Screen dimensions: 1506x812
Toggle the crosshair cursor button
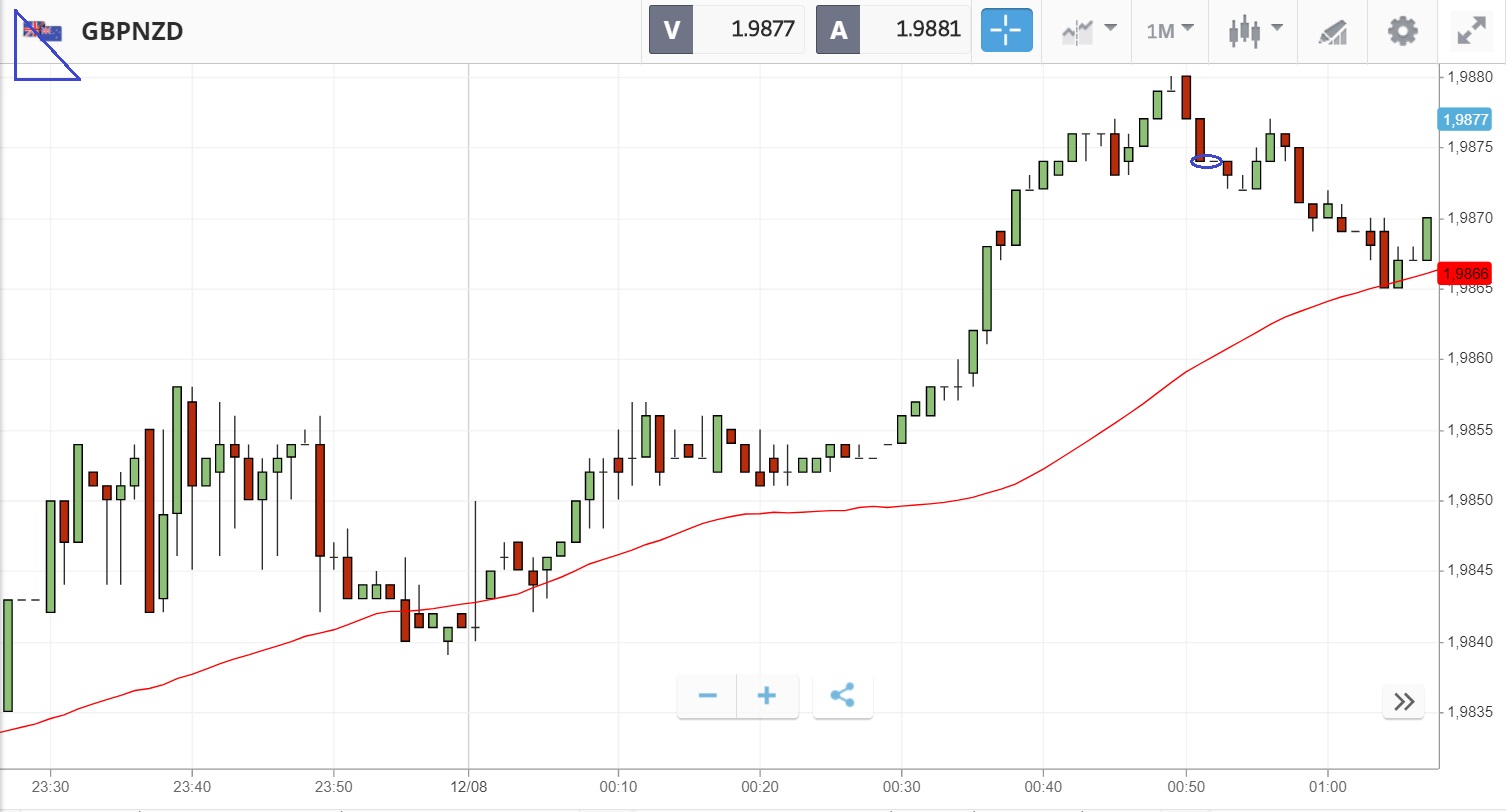pos(1006,31)
